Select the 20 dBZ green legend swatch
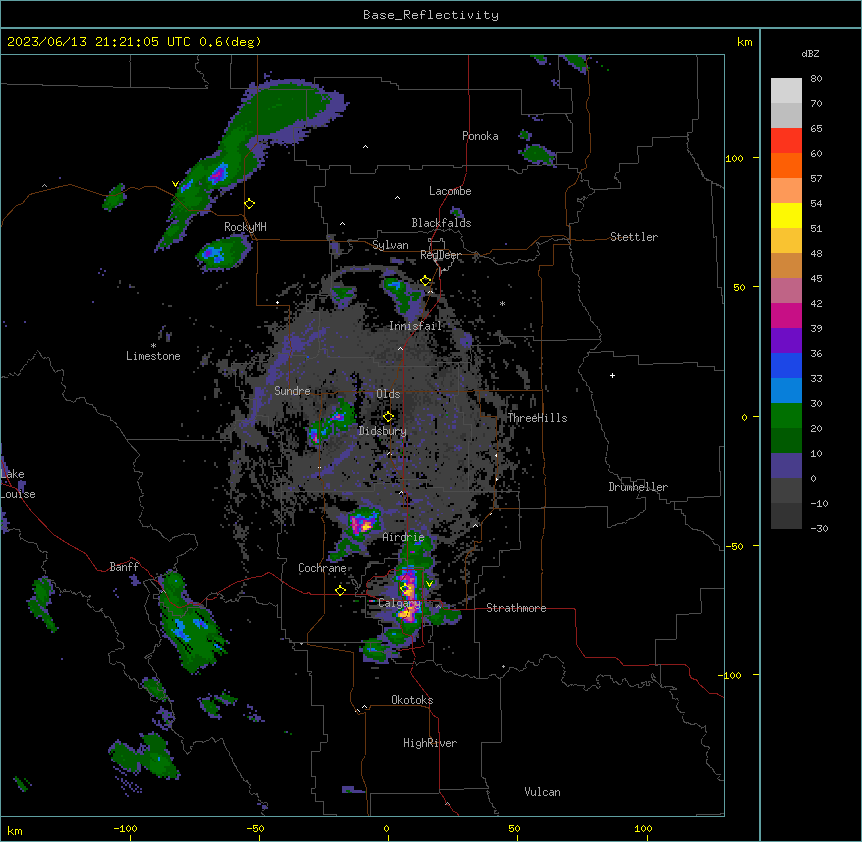 (x=786, y=416)
